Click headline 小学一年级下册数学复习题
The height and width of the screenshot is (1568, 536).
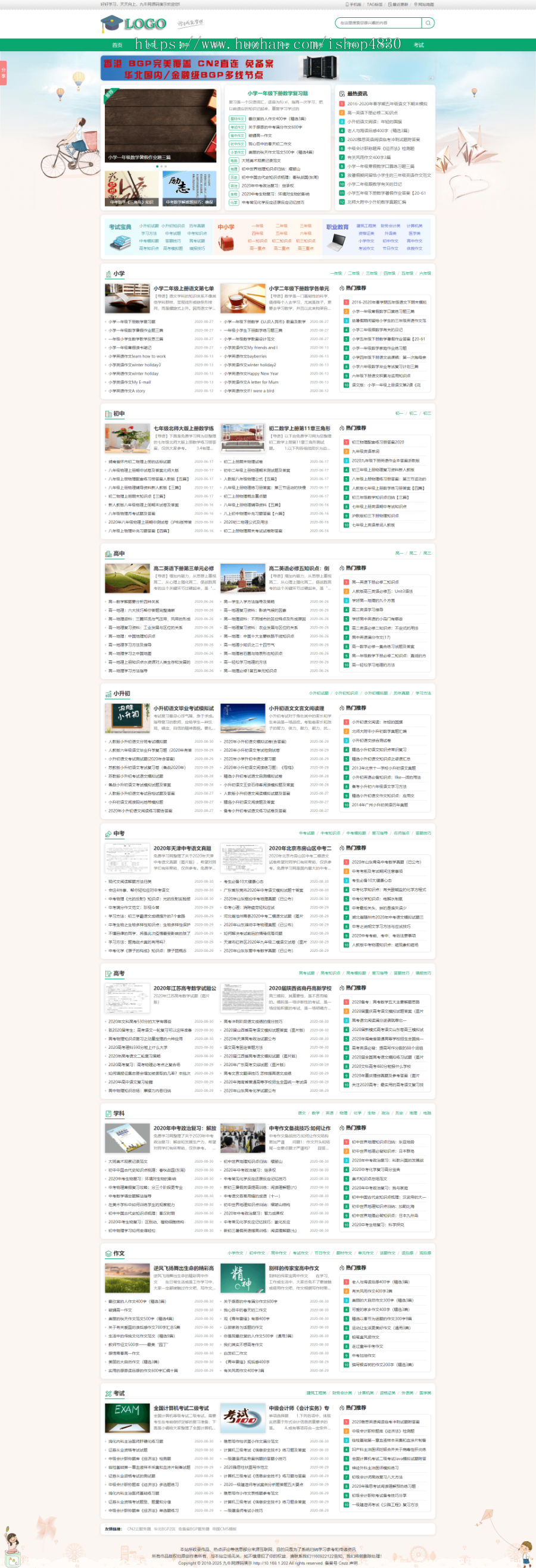click(x=277, y=93)
